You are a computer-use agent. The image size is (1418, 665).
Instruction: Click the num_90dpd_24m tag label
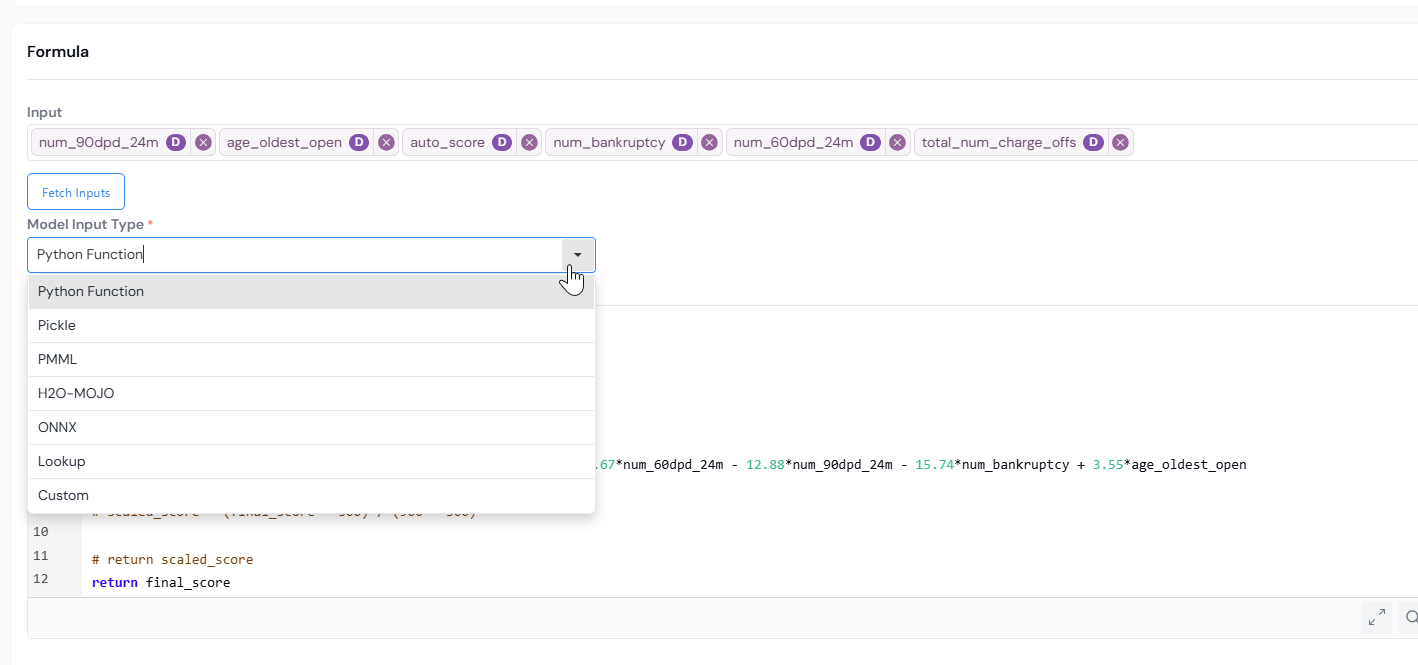click(99, 143)
